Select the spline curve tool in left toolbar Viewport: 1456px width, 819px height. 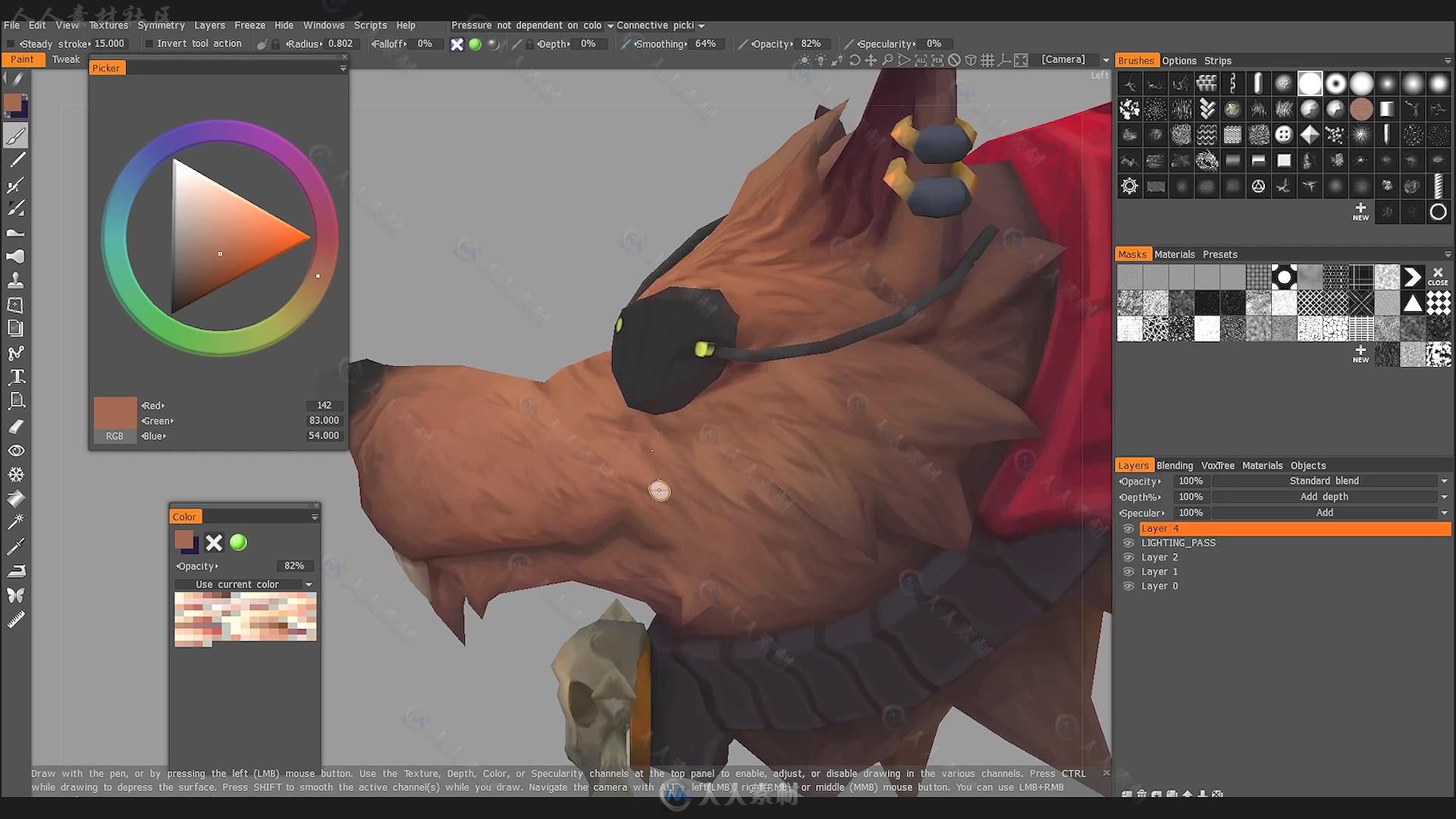16,353
